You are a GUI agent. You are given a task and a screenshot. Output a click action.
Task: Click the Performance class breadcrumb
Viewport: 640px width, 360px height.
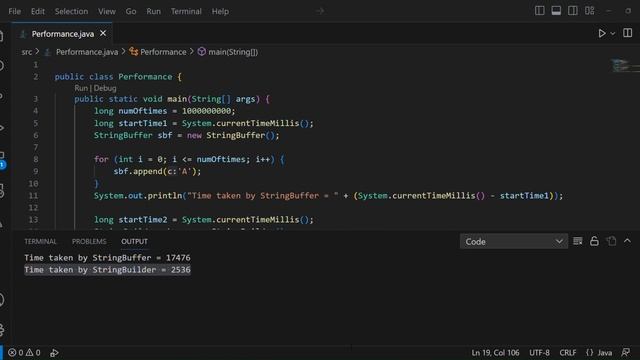pyautogui.click(x=163, y=52)
